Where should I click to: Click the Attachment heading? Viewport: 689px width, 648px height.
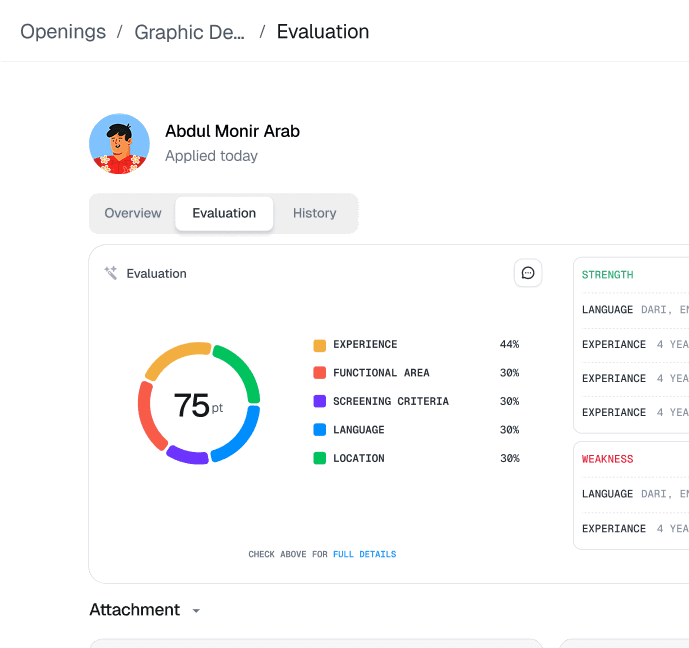point(134,610)
